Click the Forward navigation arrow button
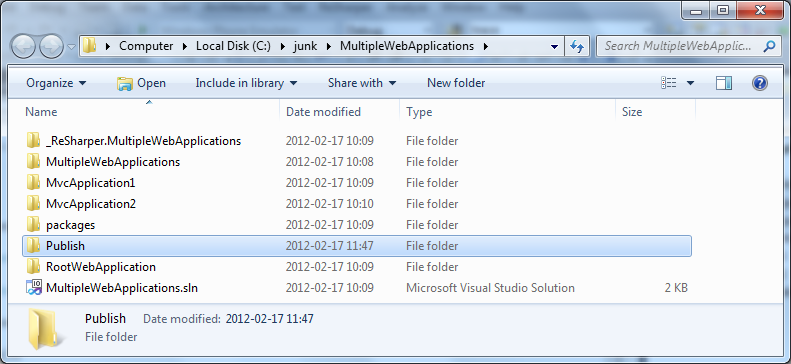 (51, 46)
